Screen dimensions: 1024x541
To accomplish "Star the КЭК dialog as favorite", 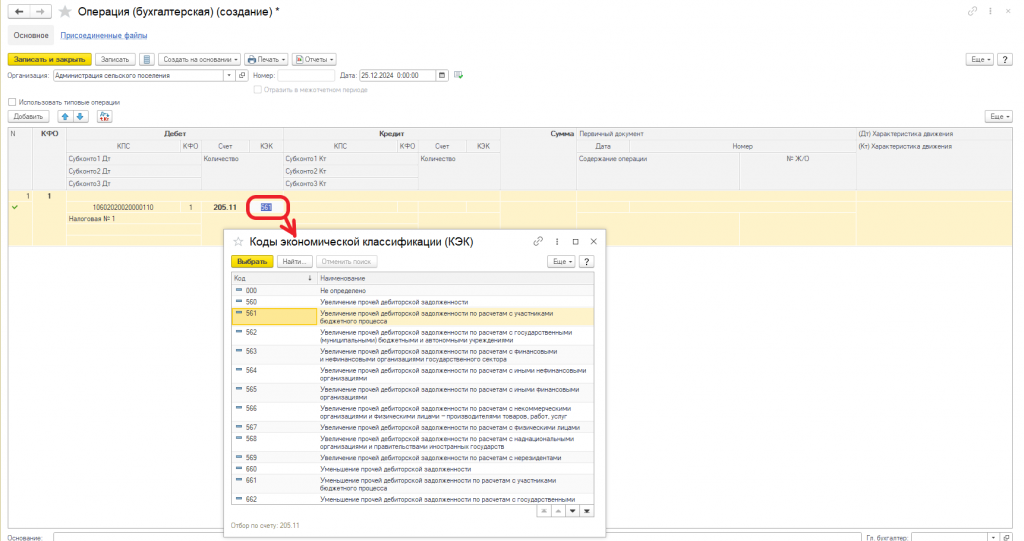I will click(238, 242).
